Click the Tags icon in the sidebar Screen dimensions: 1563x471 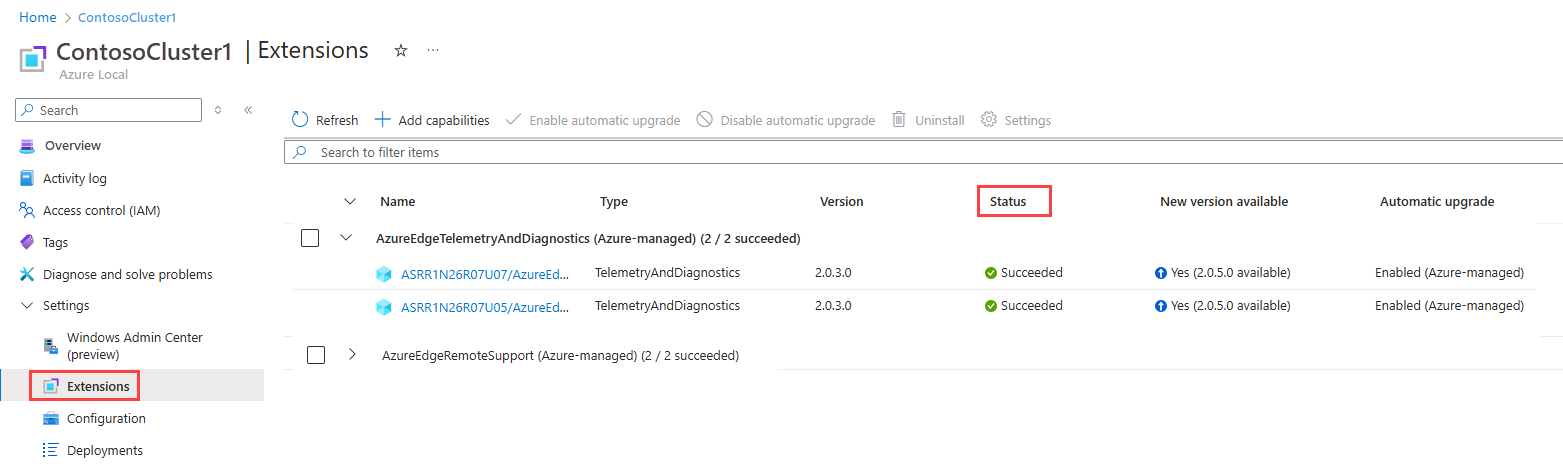pos(27,243)
